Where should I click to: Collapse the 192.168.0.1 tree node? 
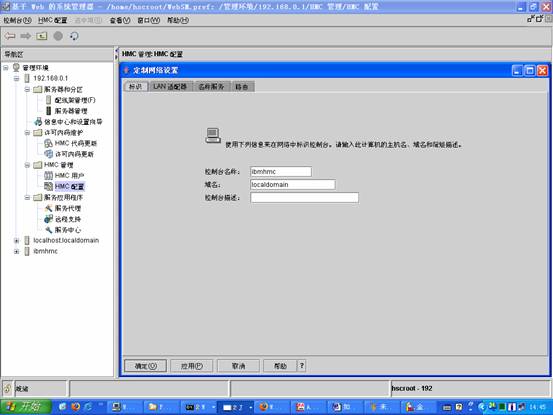[17, 78]
